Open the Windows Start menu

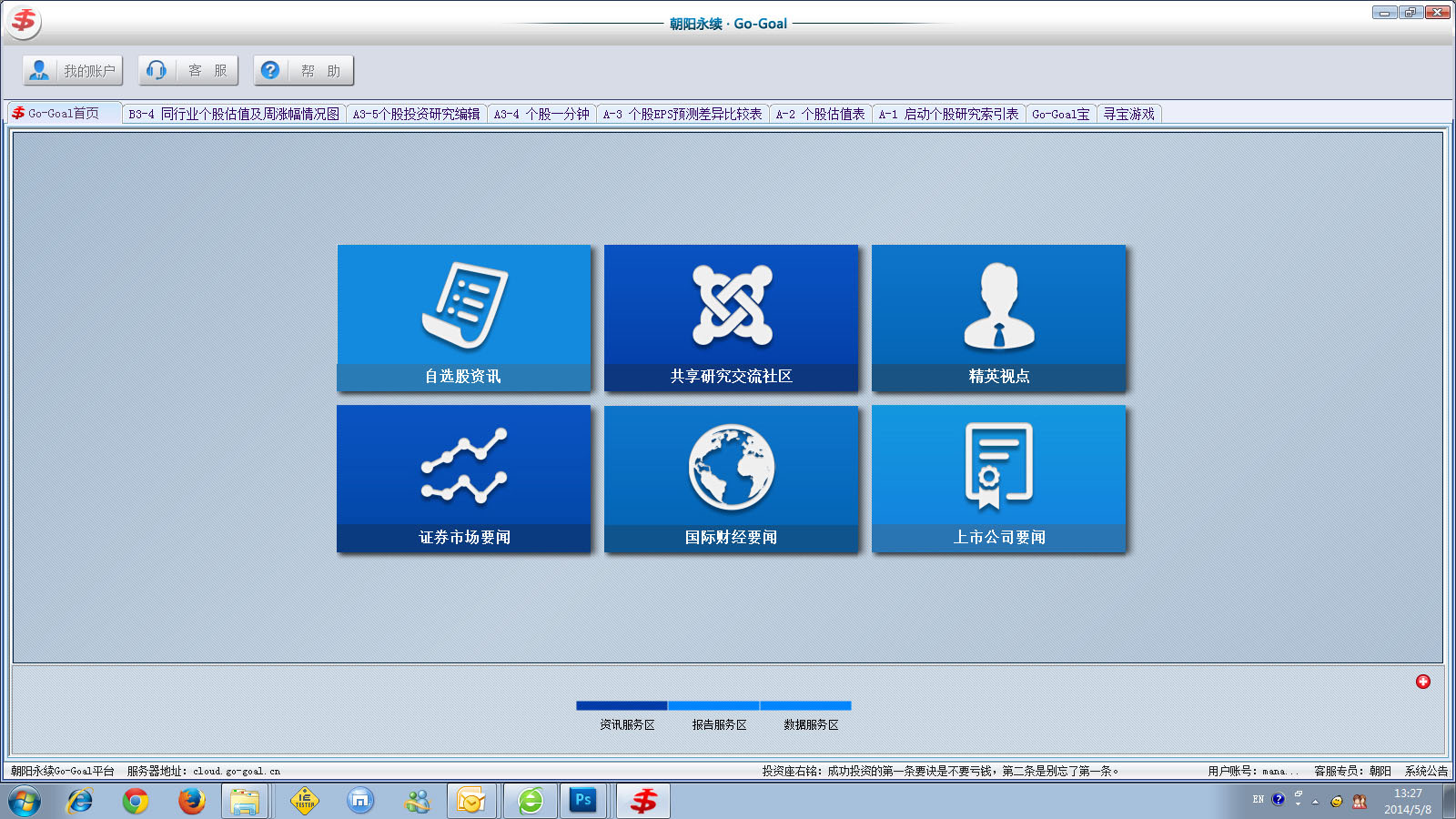click(25, 802)
